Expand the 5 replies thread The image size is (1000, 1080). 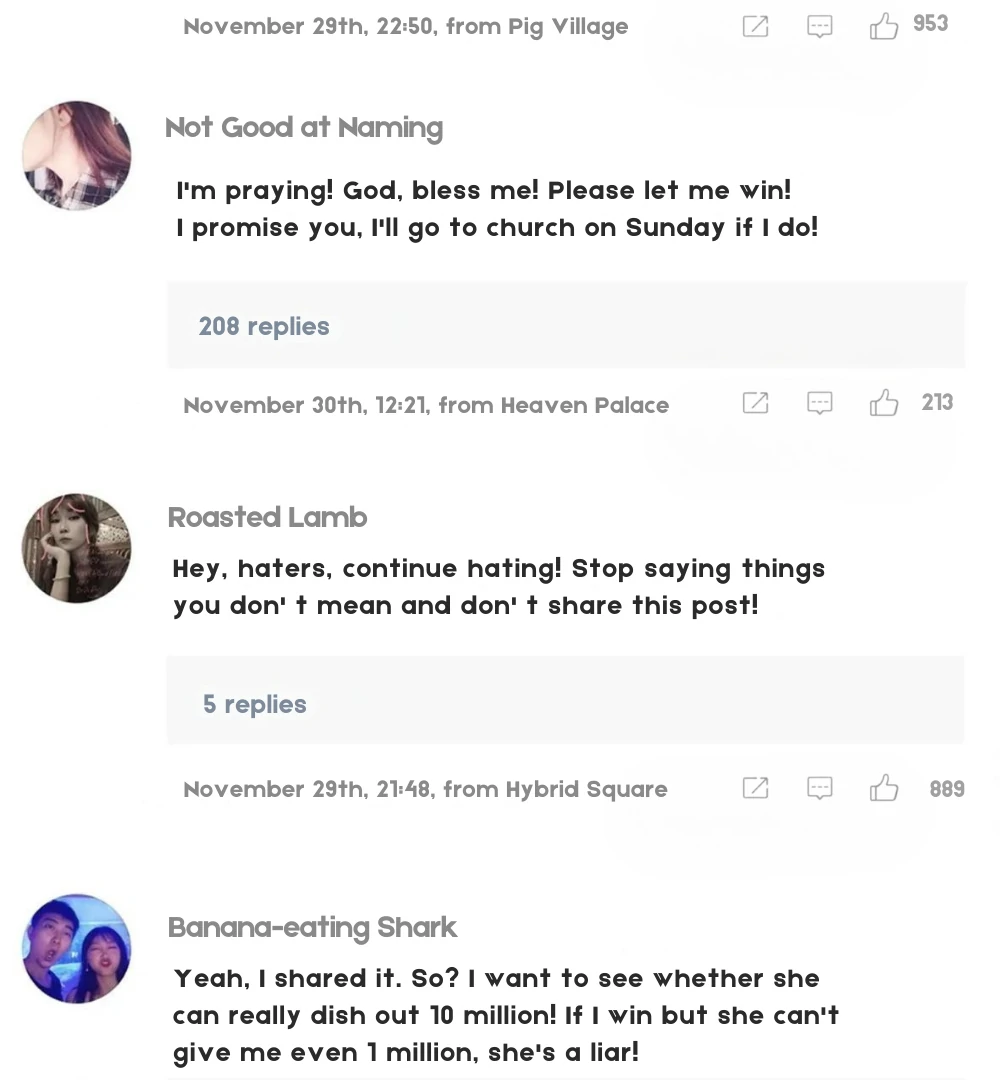coord(255,704)
